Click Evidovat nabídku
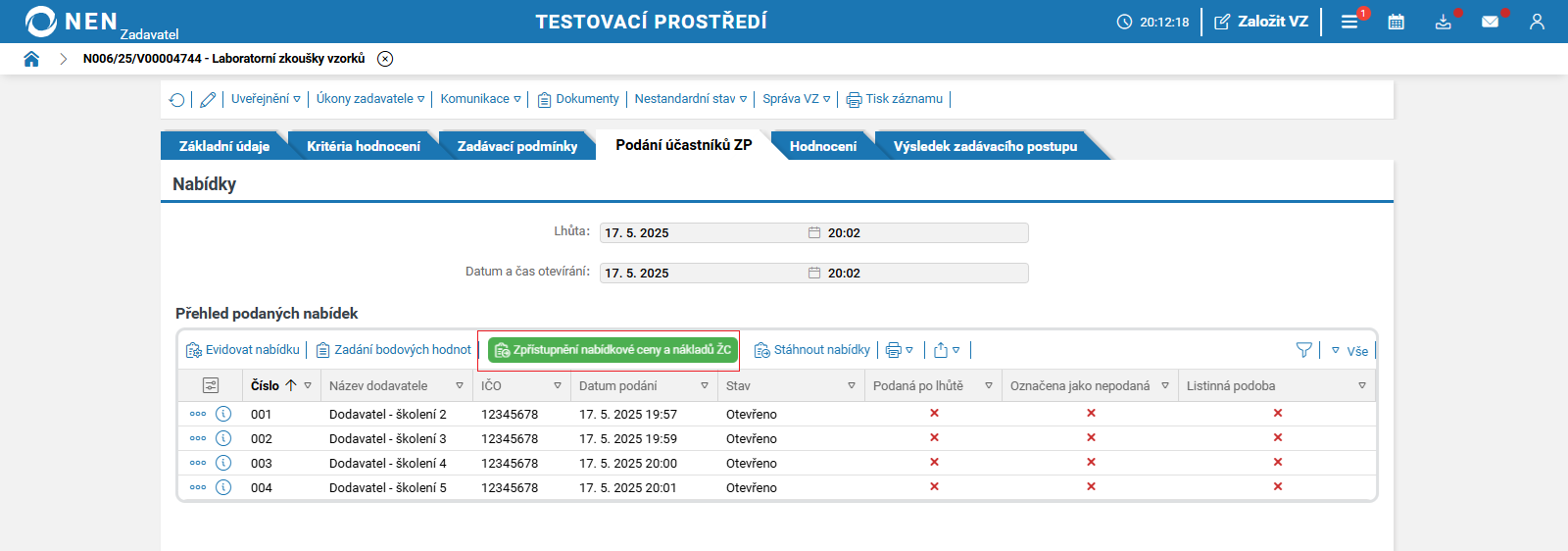This screenshot has width=1568, height=551. [x=243, y=350]
